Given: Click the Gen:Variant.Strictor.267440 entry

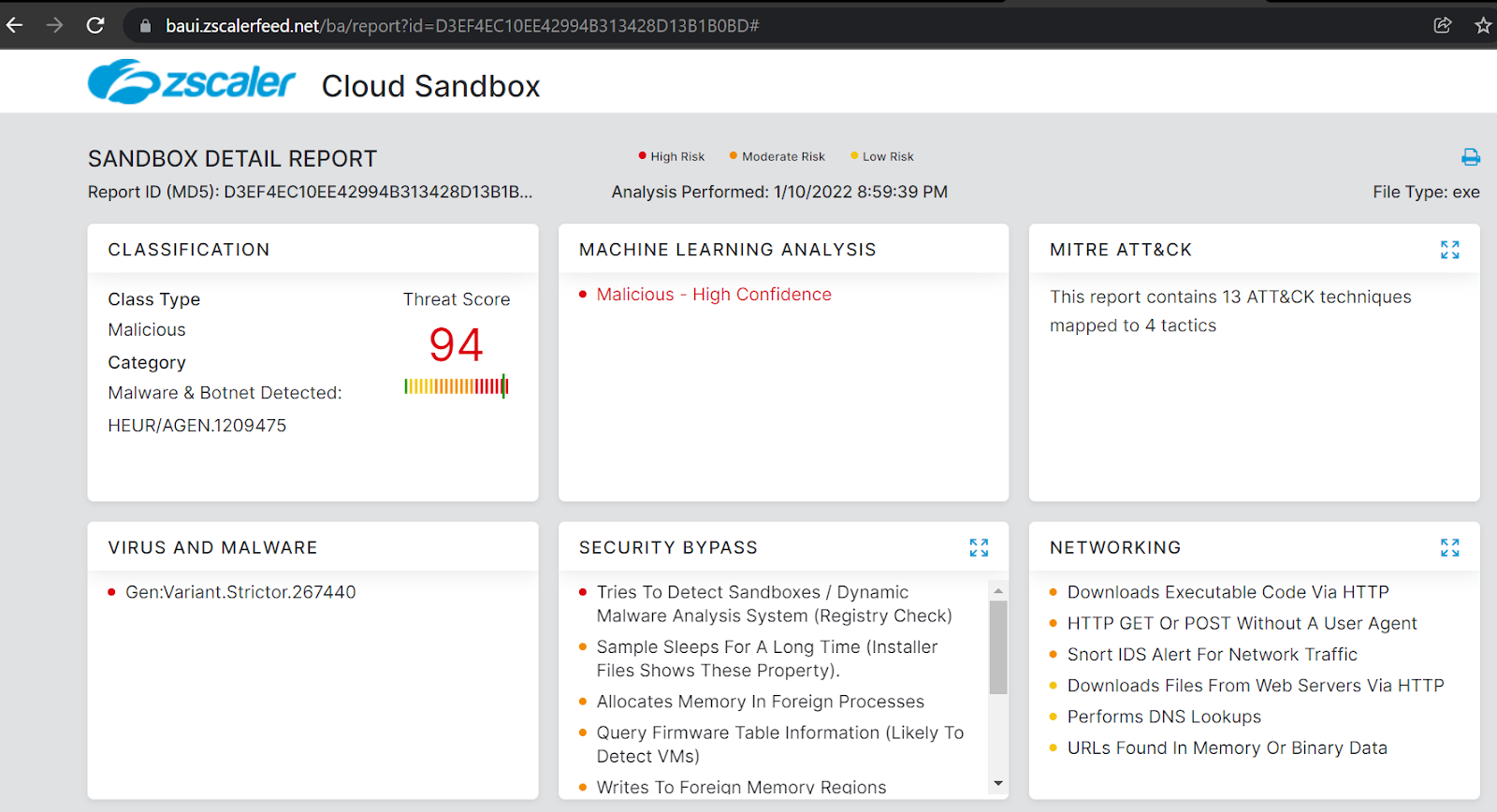Looking at the screenshot, I should pos(240,592).
